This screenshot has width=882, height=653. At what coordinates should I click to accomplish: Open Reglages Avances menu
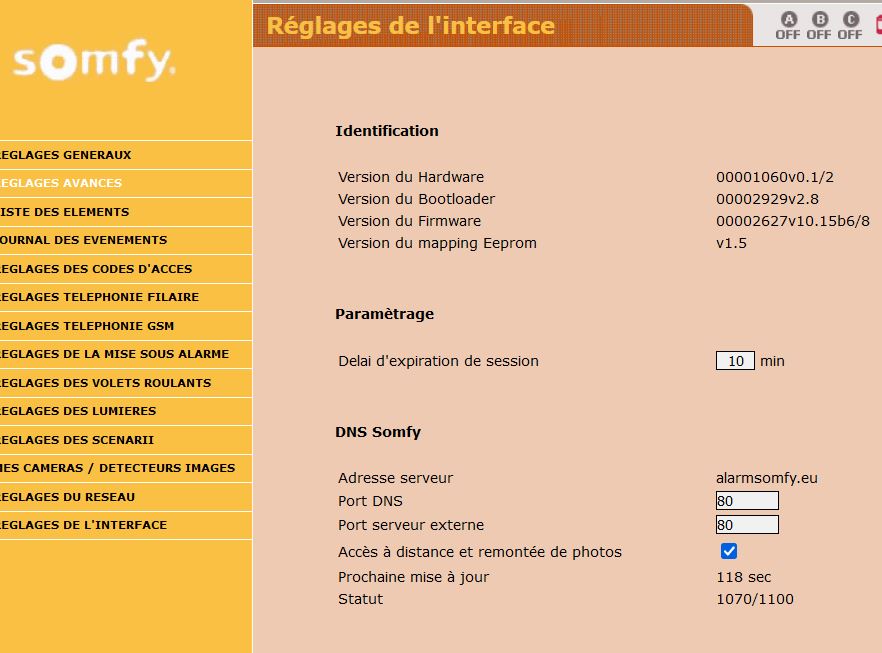[x=61, y=183]
